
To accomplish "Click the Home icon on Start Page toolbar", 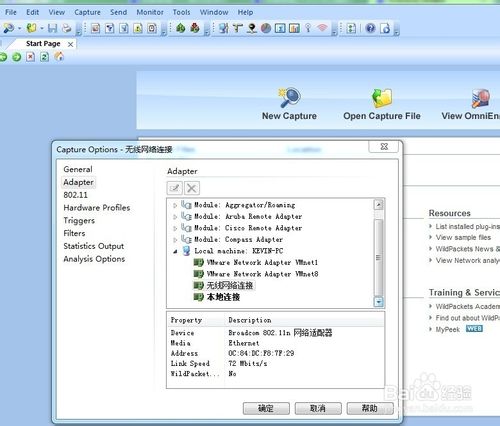I will 59,56.
